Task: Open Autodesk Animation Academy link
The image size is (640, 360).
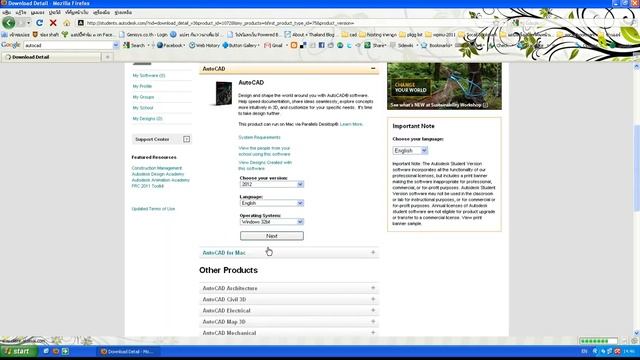Action: click(x=160, y=180)
